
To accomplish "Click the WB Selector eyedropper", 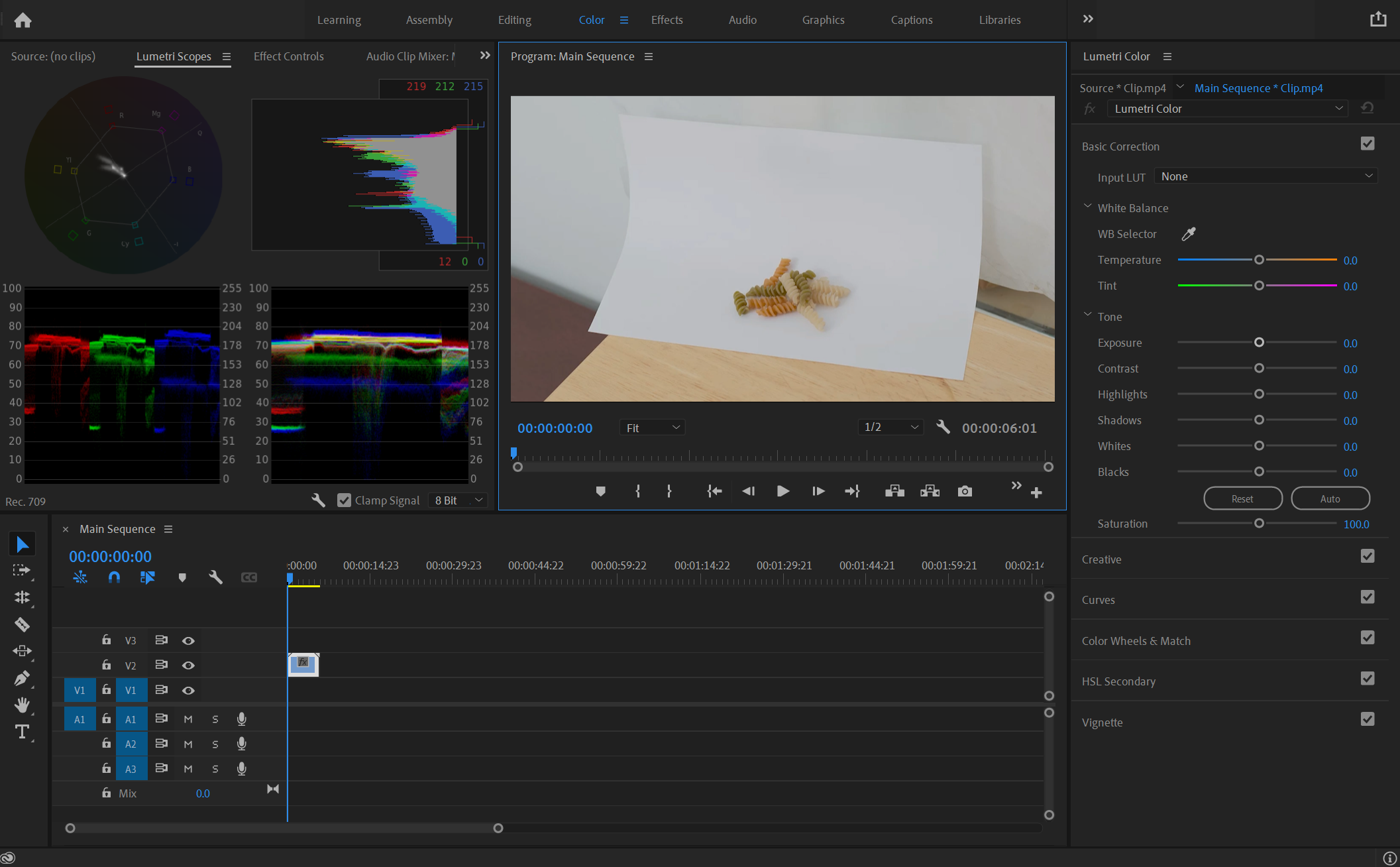I will 1189,234.
